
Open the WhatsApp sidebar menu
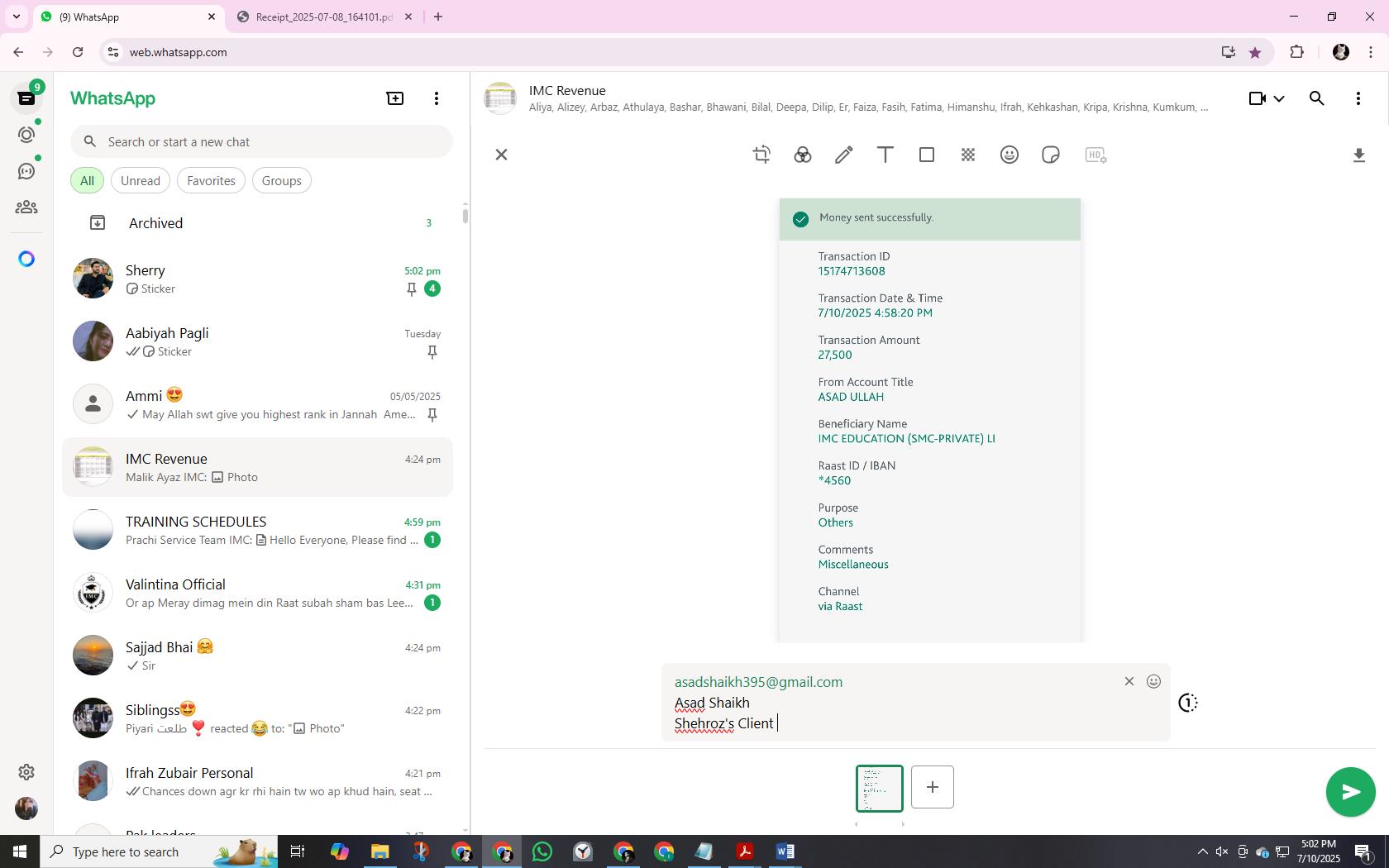(x=437, y=98)
